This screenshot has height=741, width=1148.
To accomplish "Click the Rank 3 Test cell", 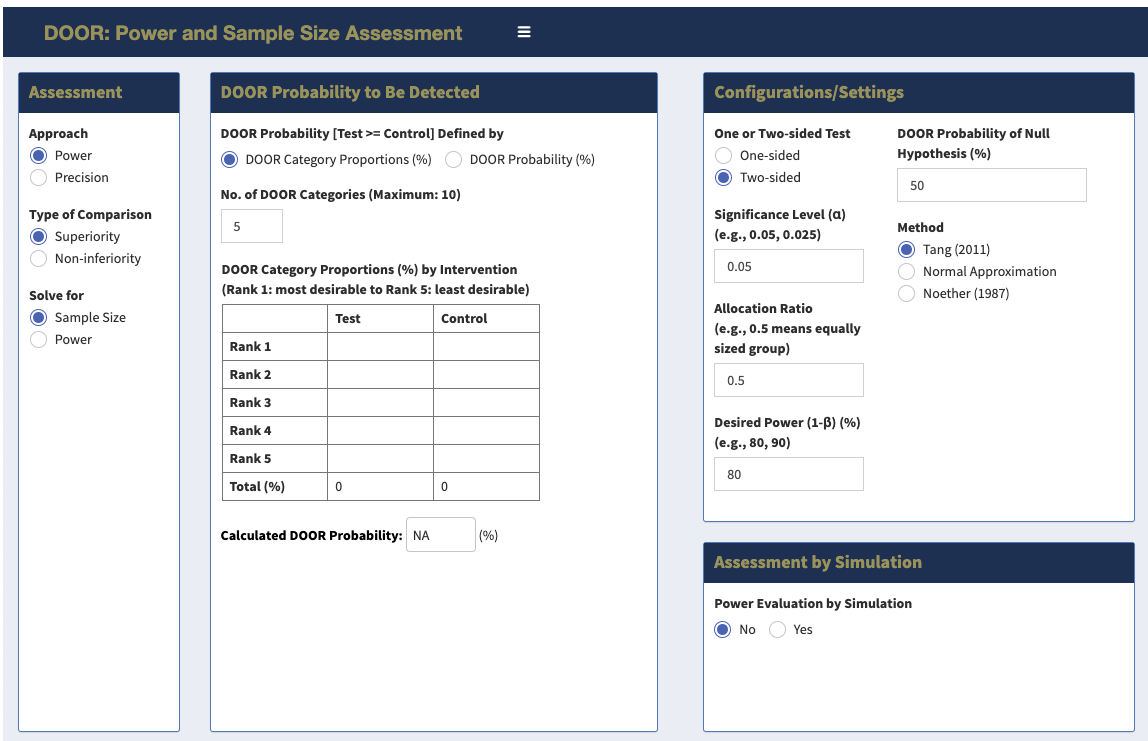I will point(380,402).
